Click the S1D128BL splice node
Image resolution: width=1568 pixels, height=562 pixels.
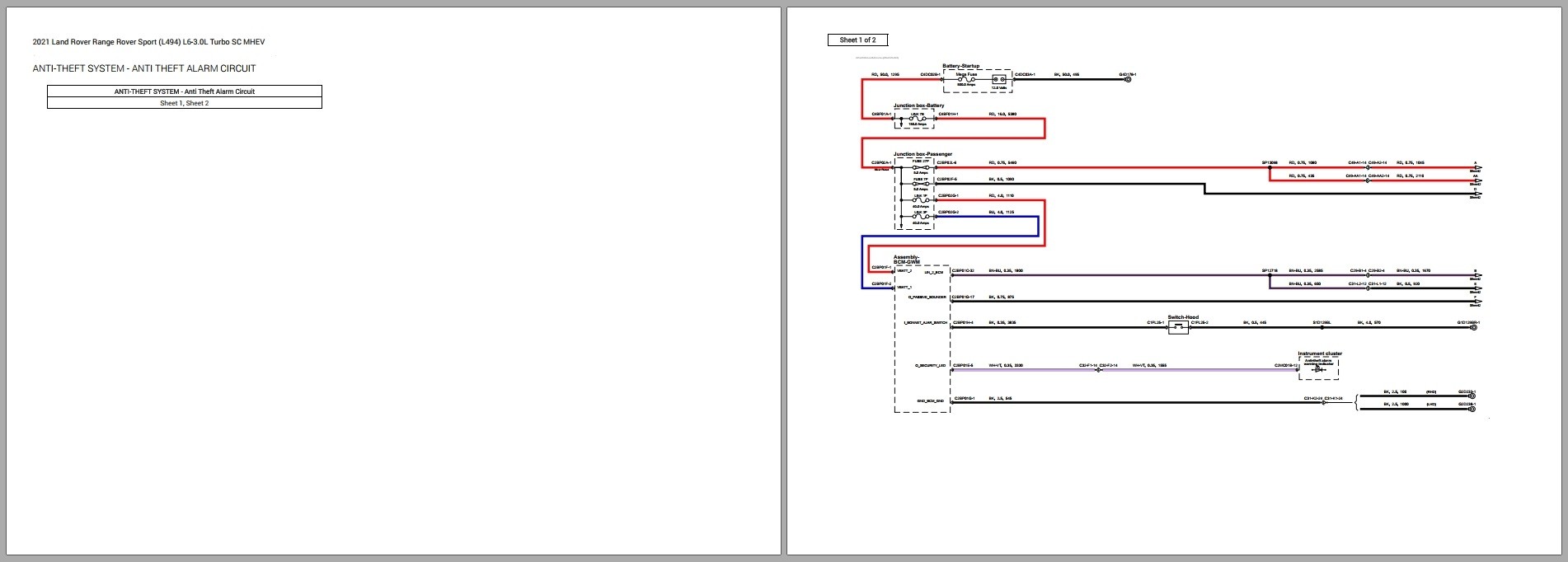point(1322,327)
